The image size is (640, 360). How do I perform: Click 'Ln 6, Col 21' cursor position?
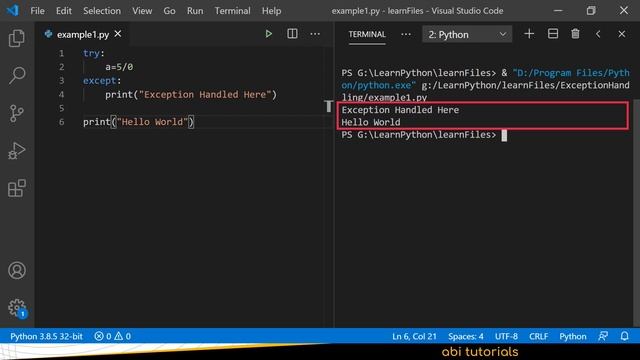click(x=414, y=336)
